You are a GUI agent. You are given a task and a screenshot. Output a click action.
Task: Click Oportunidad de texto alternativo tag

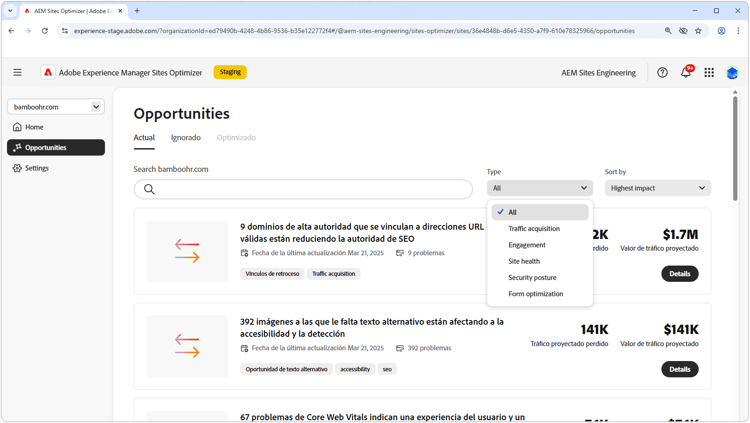click(286, 369)
